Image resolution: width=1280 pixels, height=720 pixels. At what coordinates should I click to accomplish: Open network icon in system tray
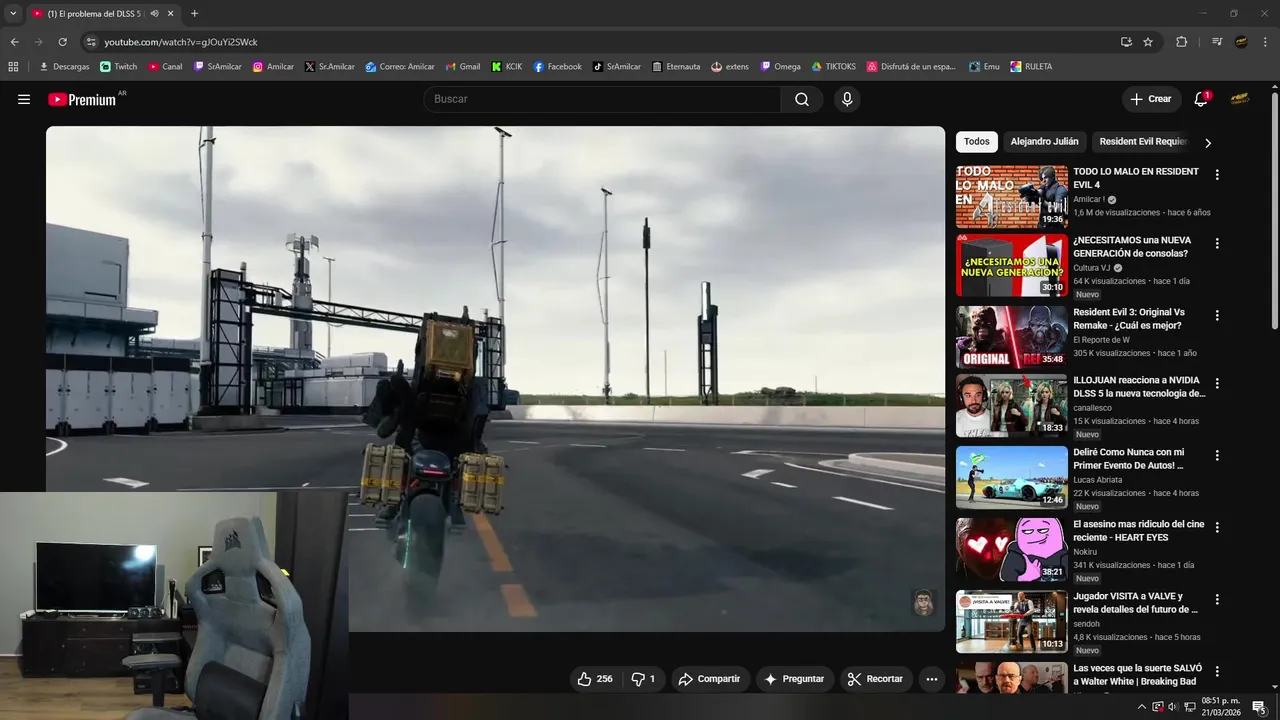pyautogui.click(x=1190, y=707)
